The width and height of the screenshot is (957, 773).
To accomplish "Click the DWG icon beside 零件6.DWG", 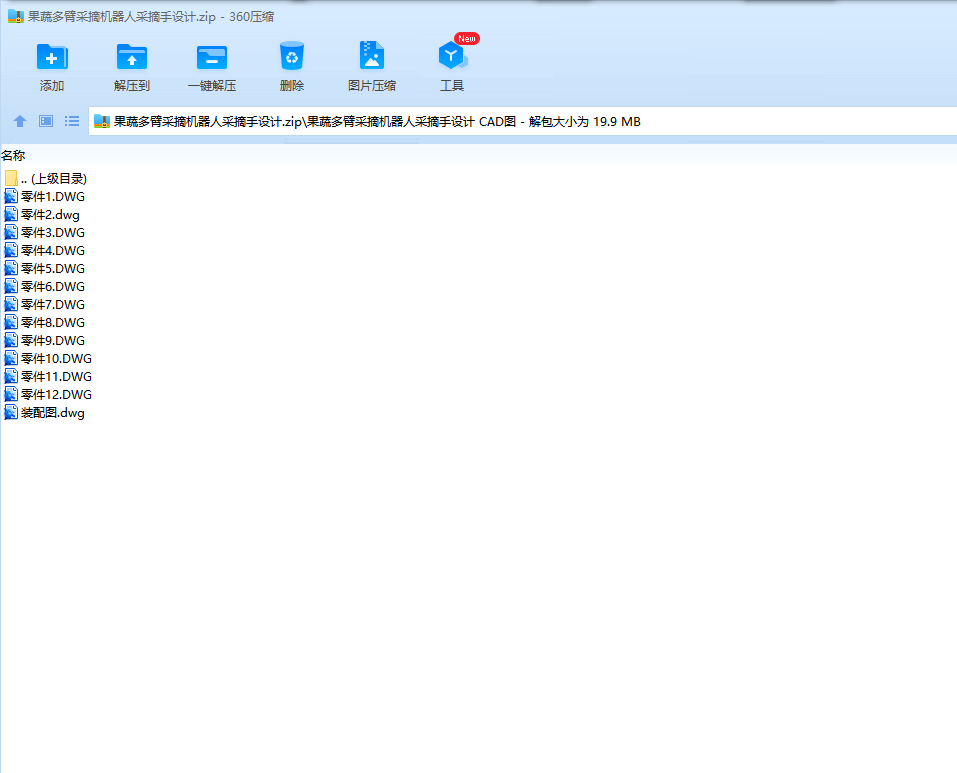I will click(11, 287).
